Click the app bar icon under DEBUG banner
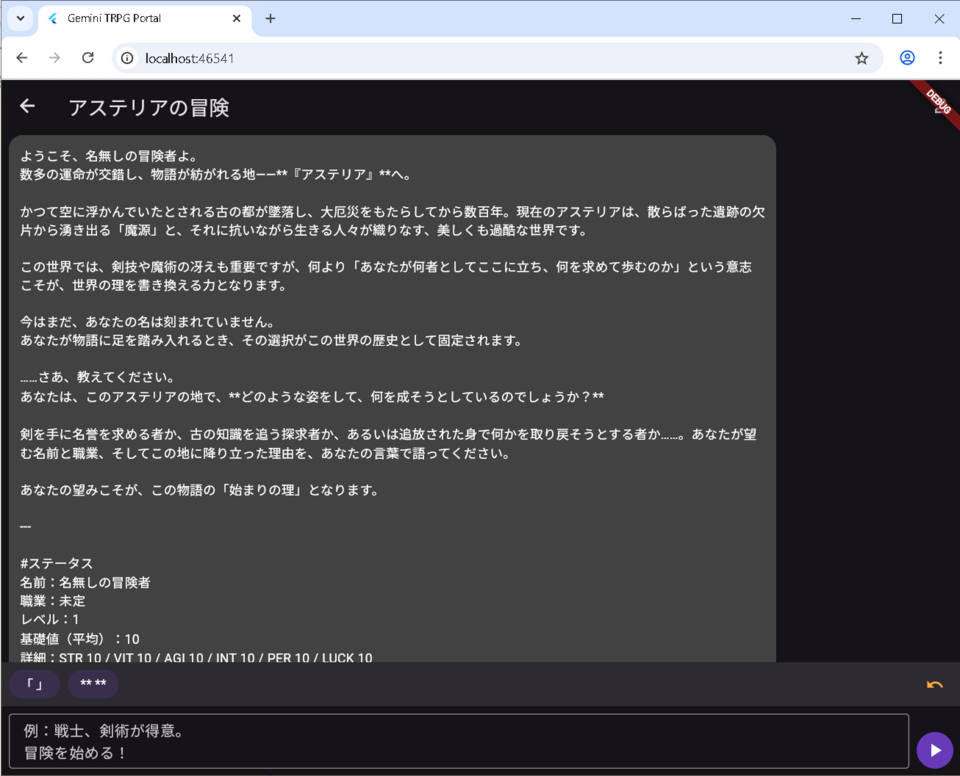 tap(938, 108)
